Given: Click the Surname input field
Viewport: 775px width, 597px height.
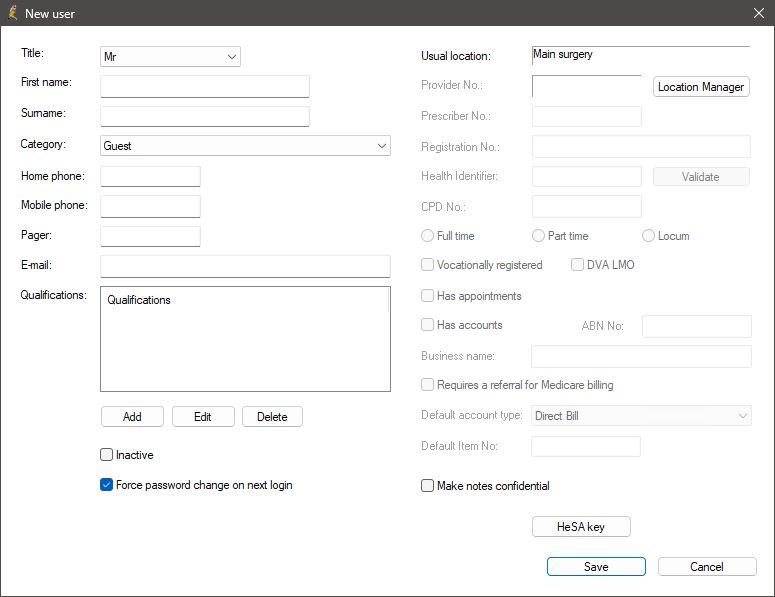Looking at the screenshot, I should click(205, 117).
